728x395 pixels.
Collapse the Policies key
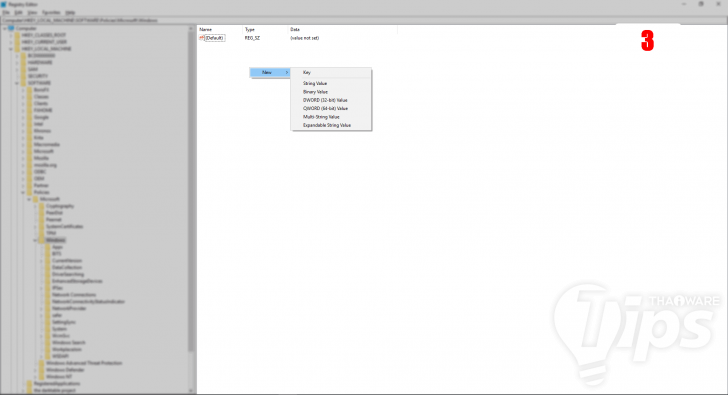click(x=23, y=192)
